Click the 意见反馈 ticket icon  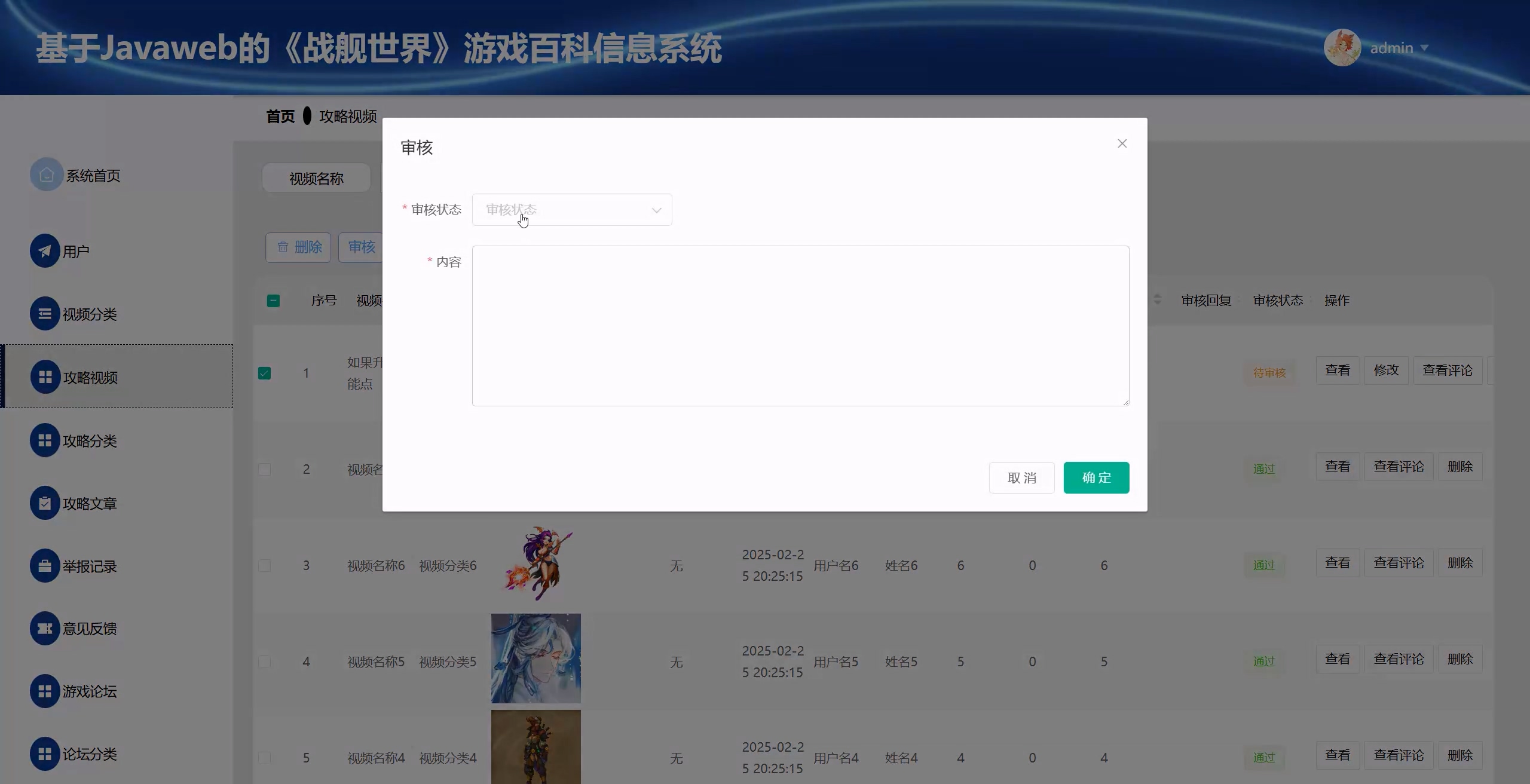point(45,629)
